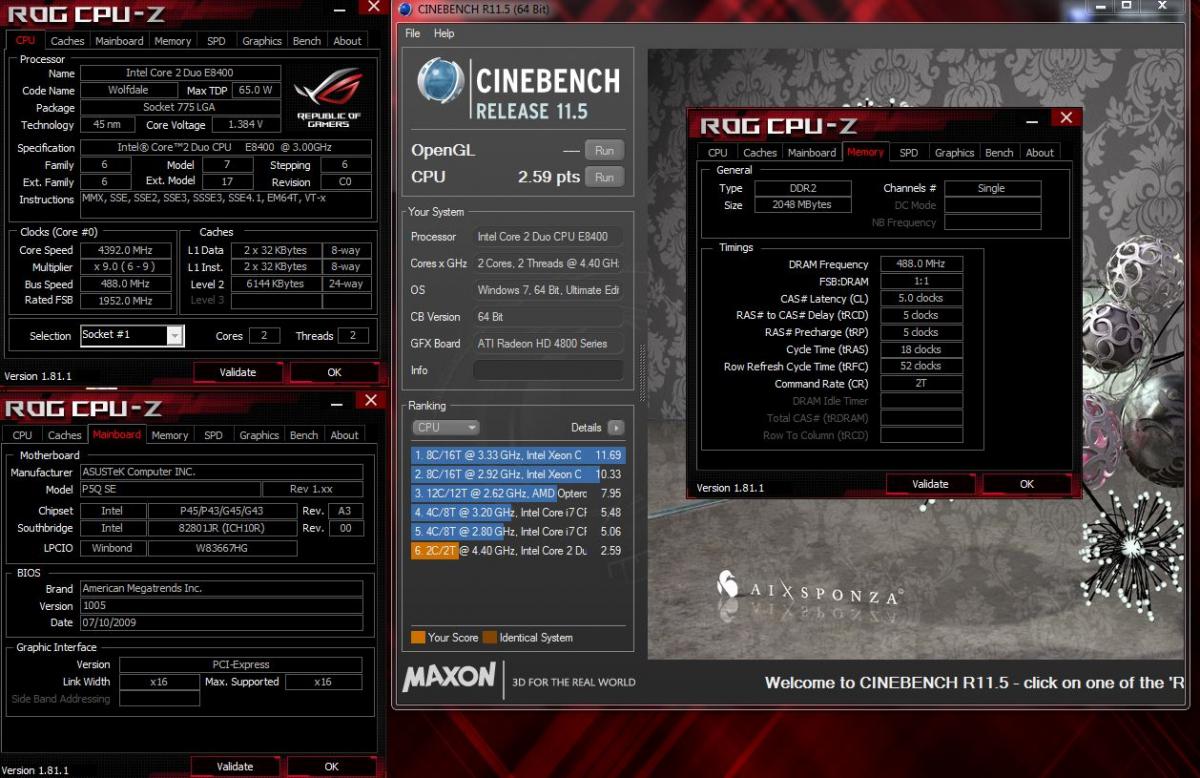
Task: Select Bench tab in right CPU-Z window
Action: point(999,152)
